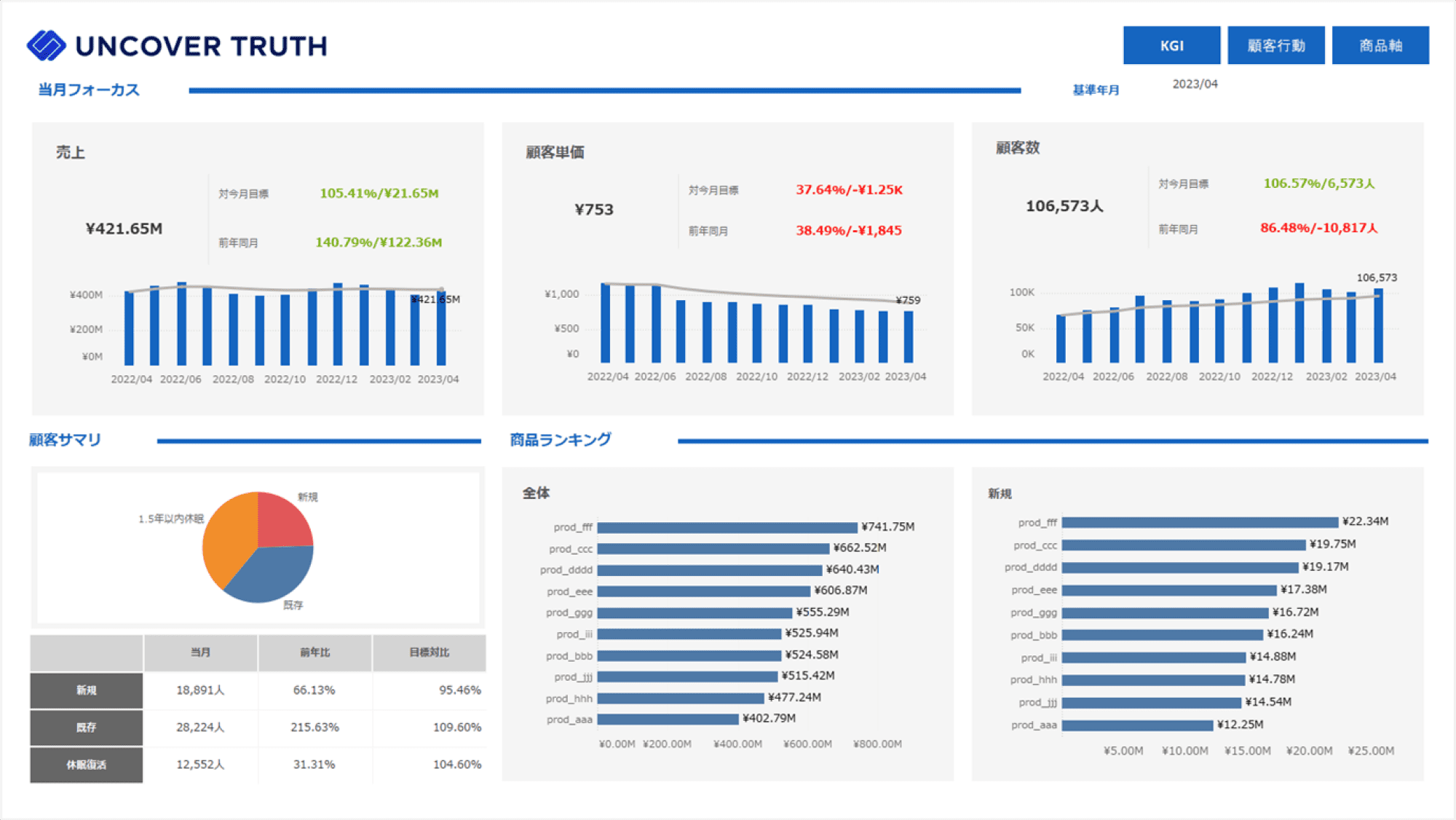Click the ¥402.79M prod_aaa bar

click(x=668, y=720)
